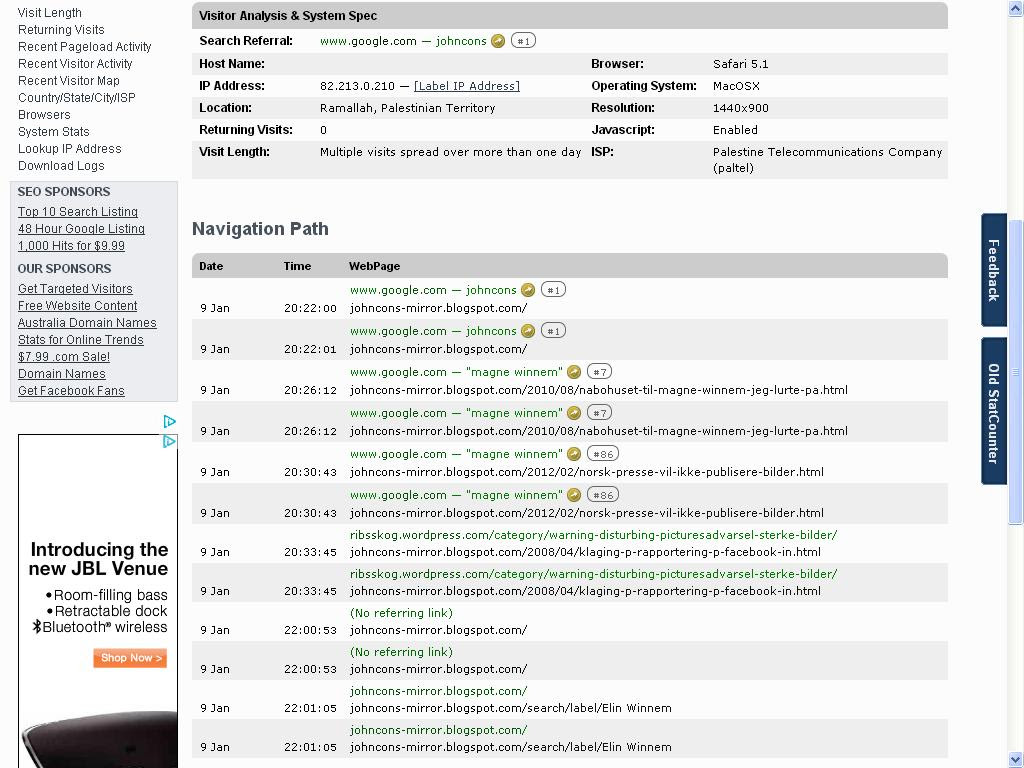The height and width of the screenshot is (768, 1024).
Task: Click IP address 82.213.0.210
Action: click(x=357, y=86)
